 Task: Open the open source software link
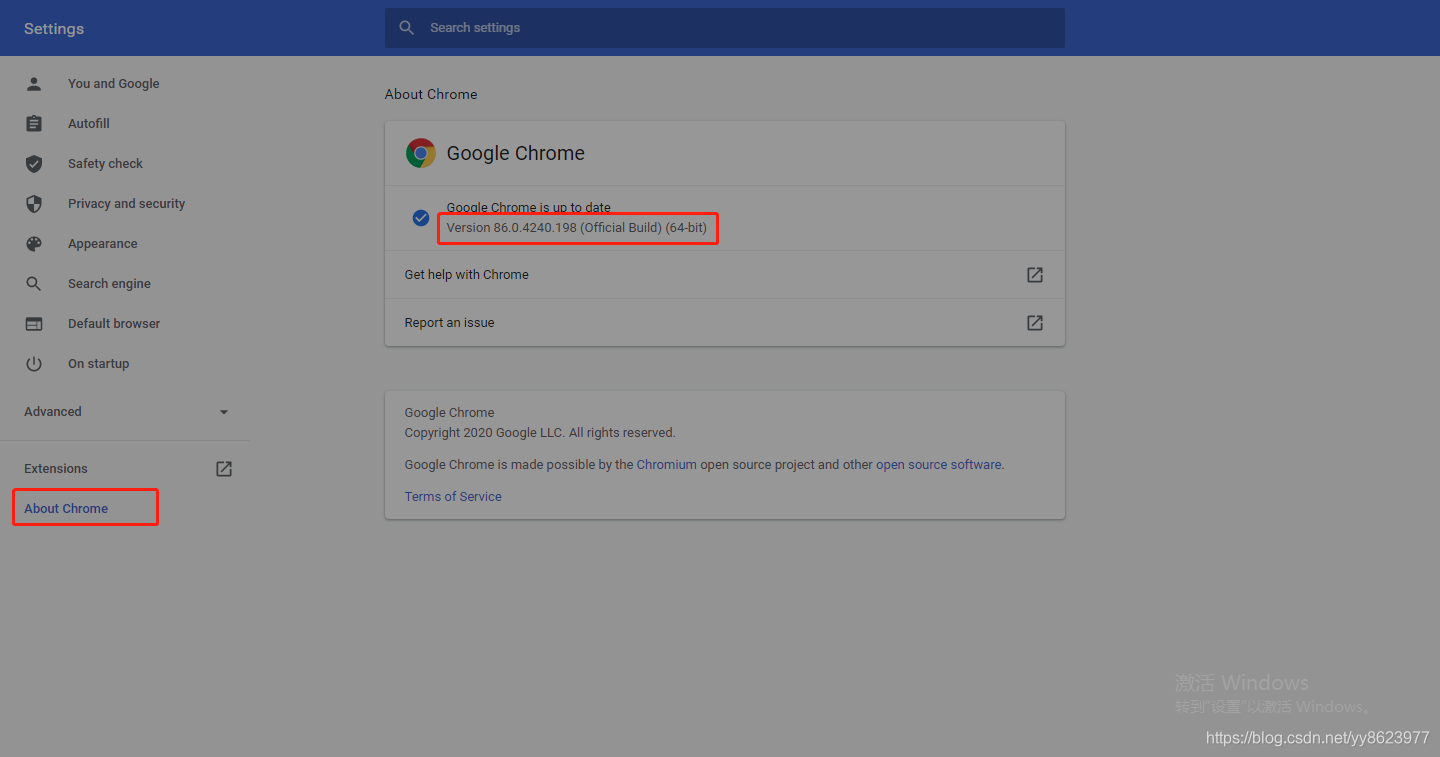pos(938,464)
